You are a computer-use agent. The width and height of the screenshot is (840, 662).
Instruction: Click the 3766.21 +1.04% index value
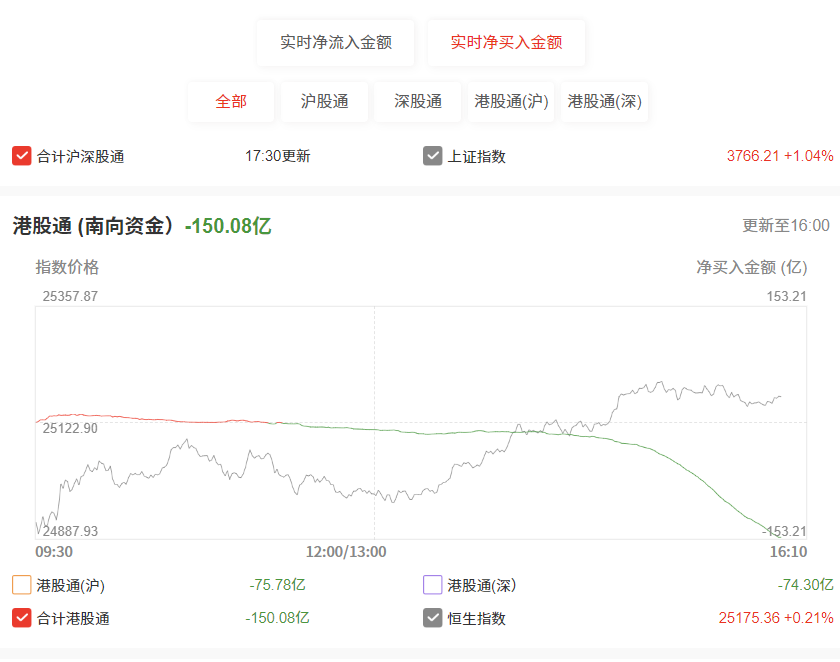[x=779, y=156]
